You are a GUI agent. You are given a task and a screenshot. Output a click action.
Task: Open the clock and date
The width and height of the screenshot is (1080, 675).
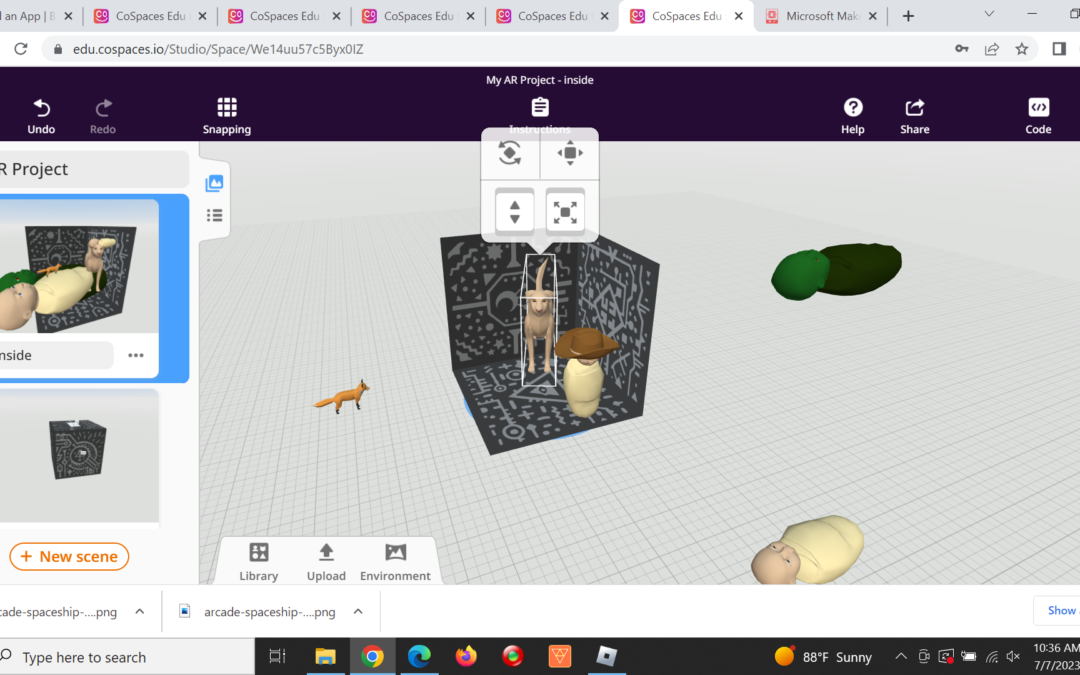1057,657
